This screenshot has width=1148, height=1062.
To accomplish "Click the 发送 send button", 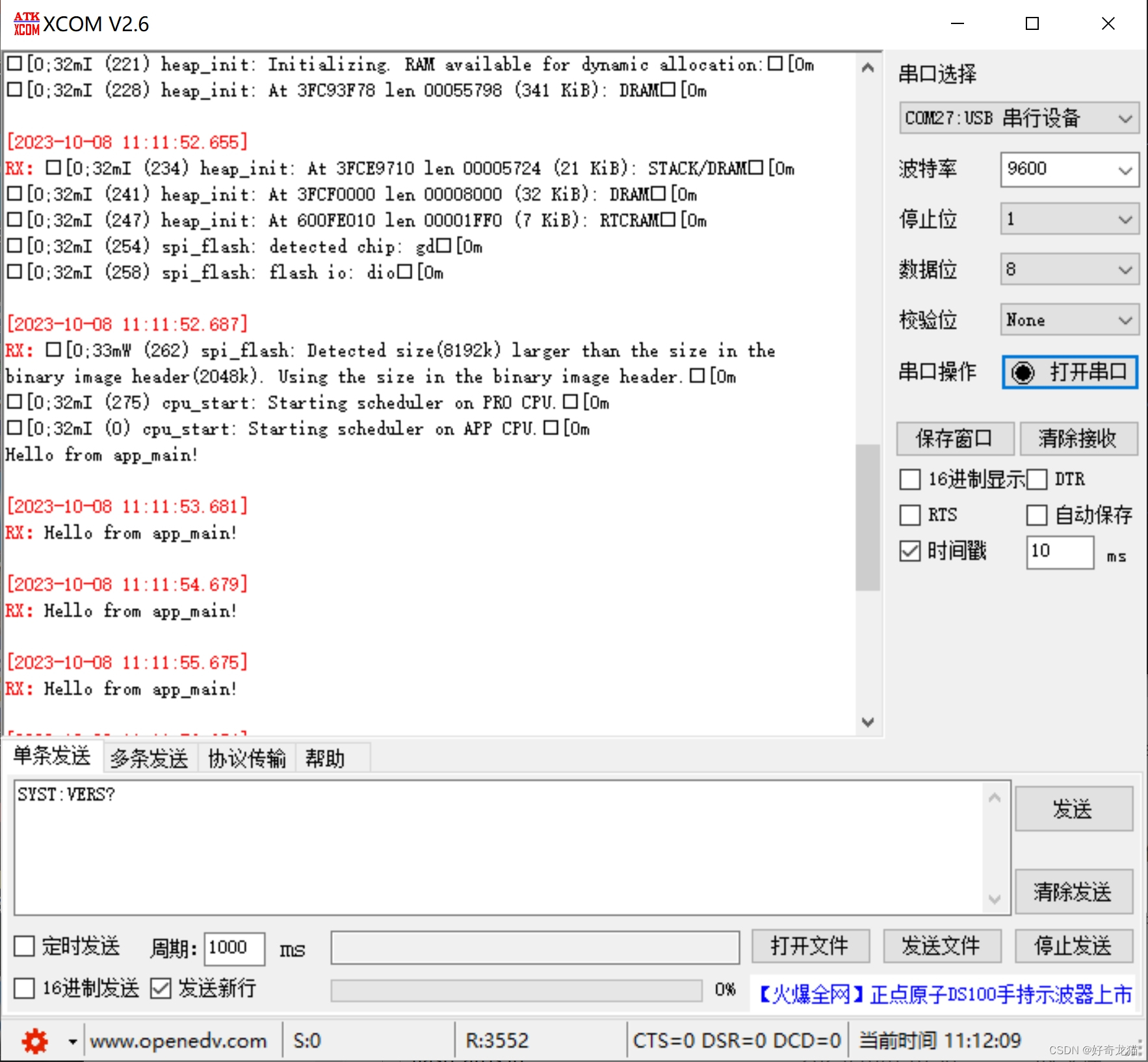I will (1073, 809).
